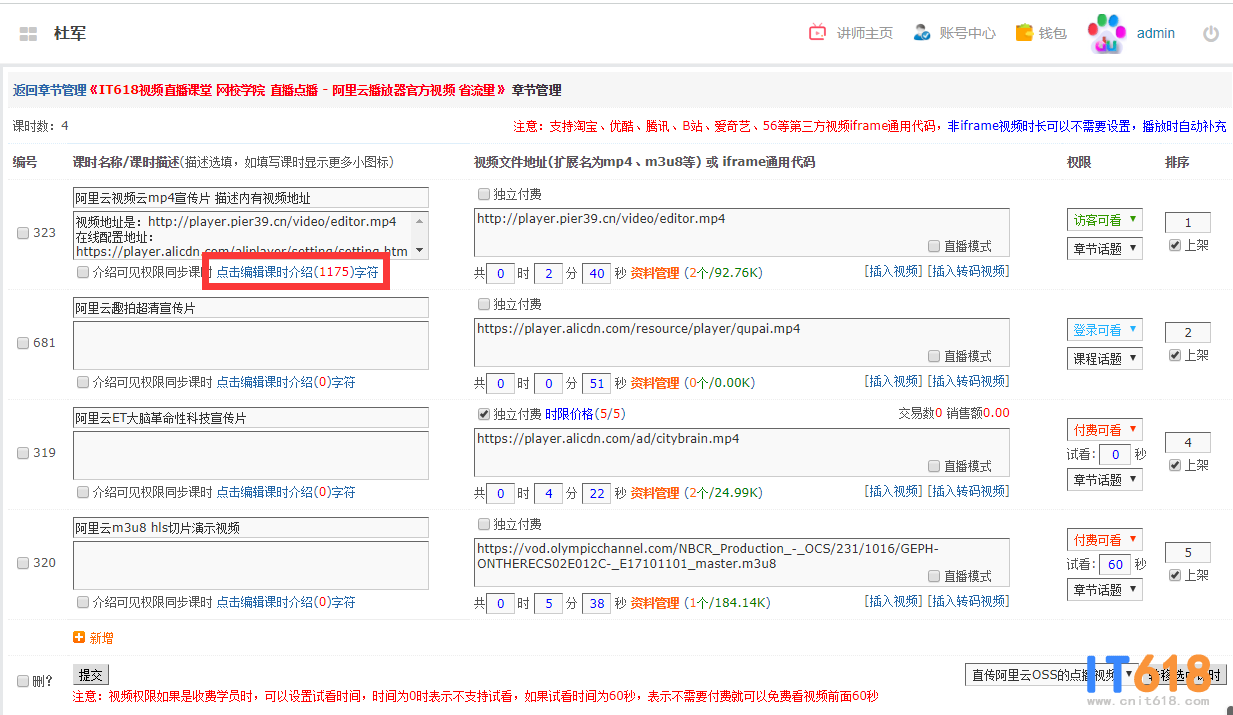The width and height of the screenshot is (1233, 715).
Task: Uncheck 独立付费 for 阿里云ET大脑 lesson
Action: pos(484,414)
